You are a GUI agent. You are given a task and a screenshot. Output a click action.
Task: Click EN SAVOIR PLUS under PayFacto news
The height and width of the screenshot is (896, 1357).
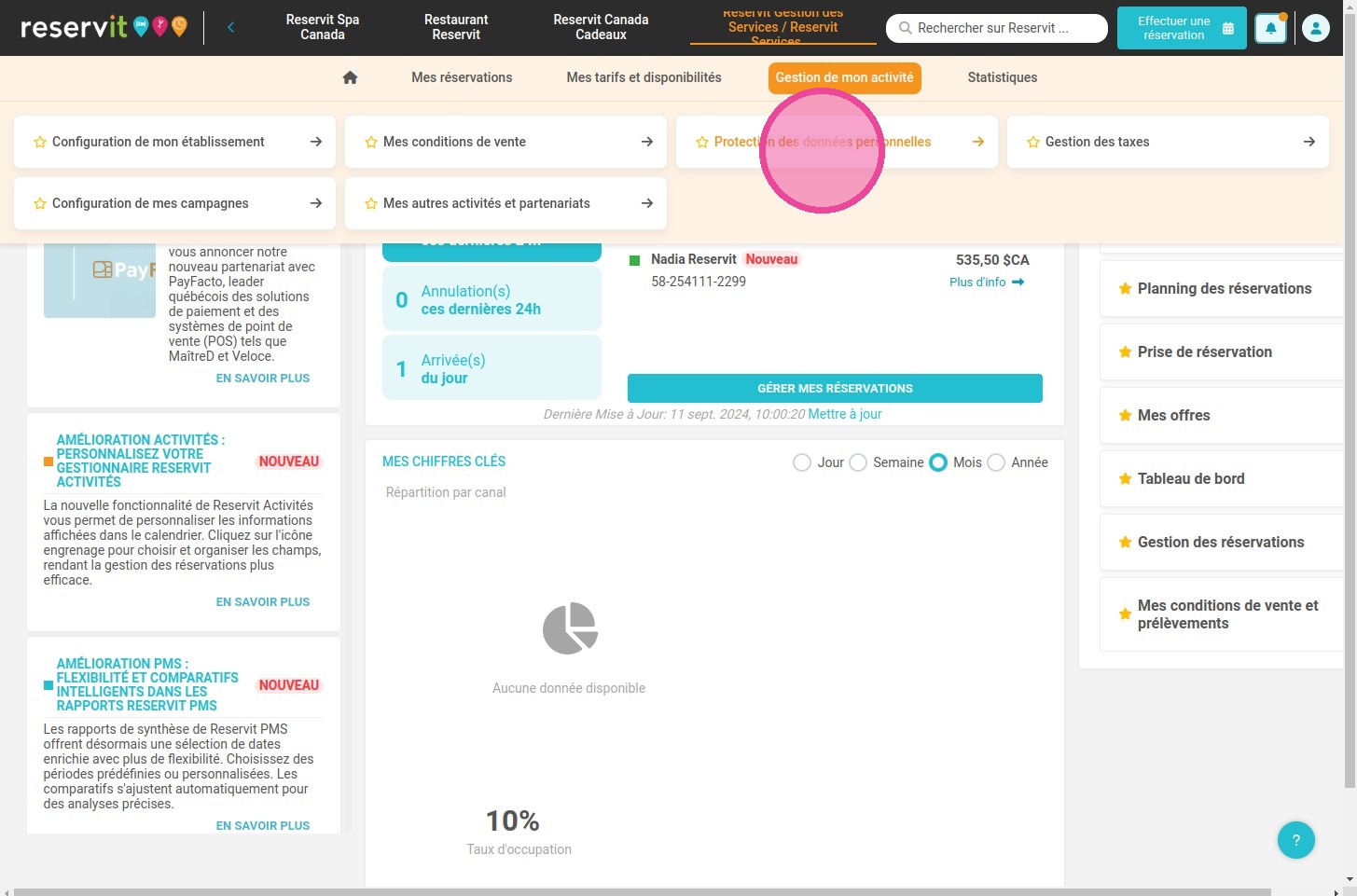click(x=263, y=379)
